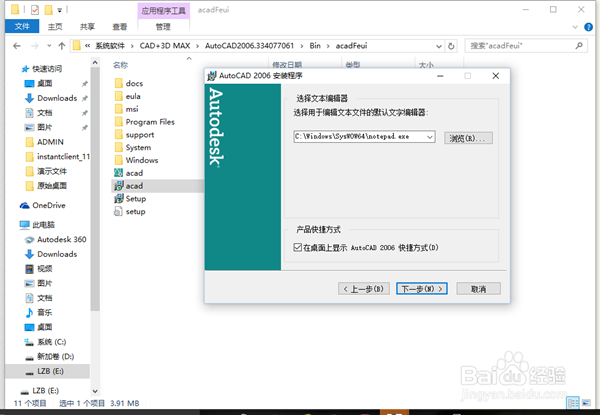Click the 系统软件 breadcrumb segment
Image resolution: width=600 pixels, height=415 pixels.
coord(110,46)
